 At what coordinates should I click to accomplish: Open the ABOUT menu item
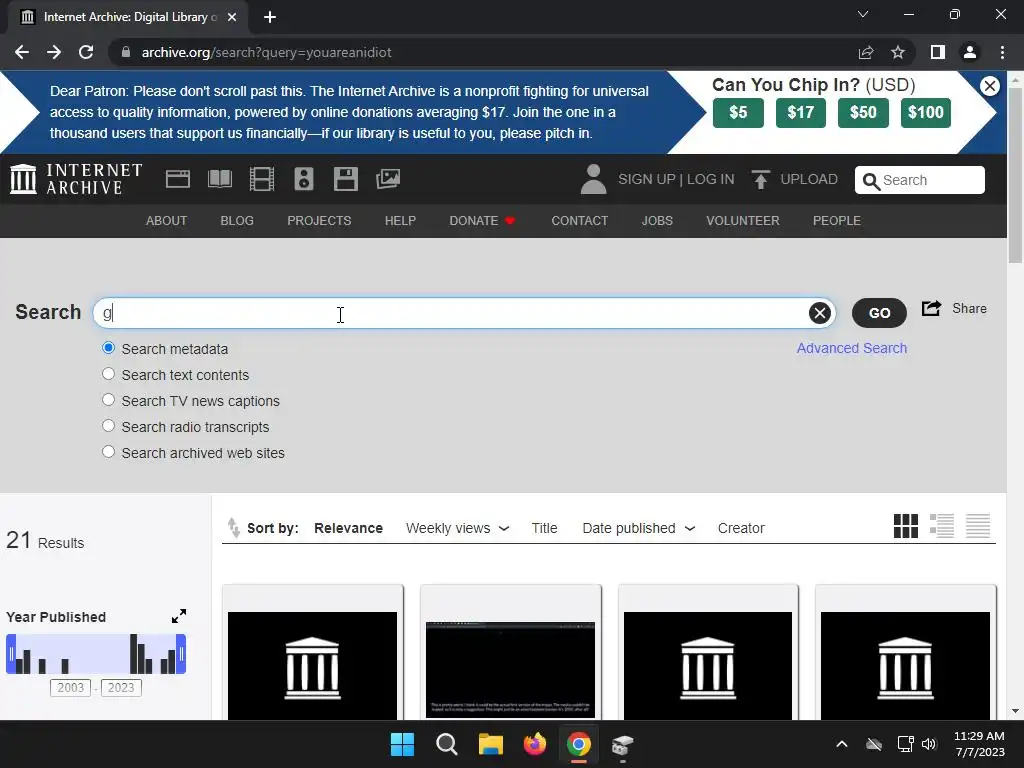point(167,221)
